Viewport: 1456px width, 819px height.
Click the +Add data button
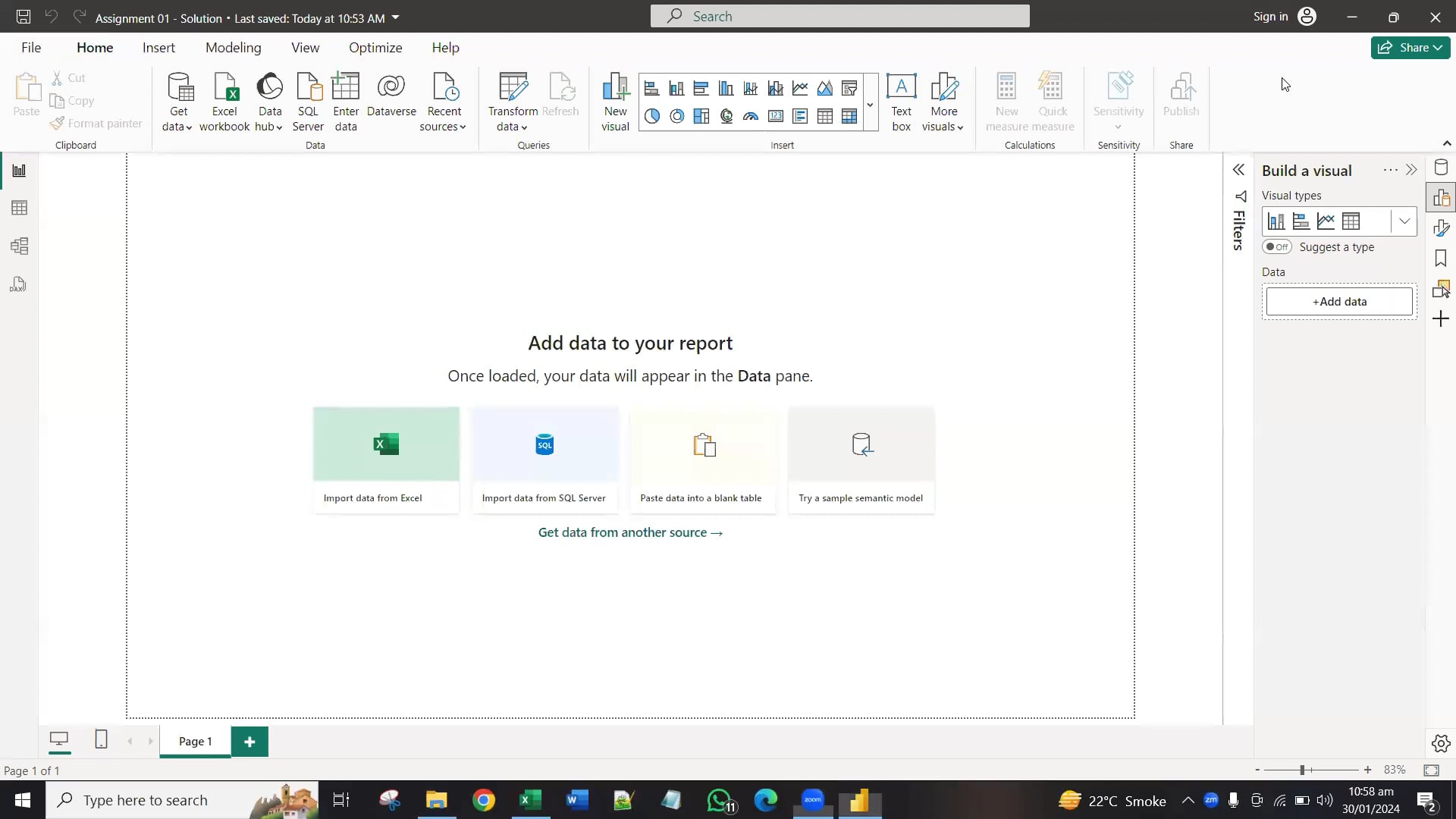1339,302
